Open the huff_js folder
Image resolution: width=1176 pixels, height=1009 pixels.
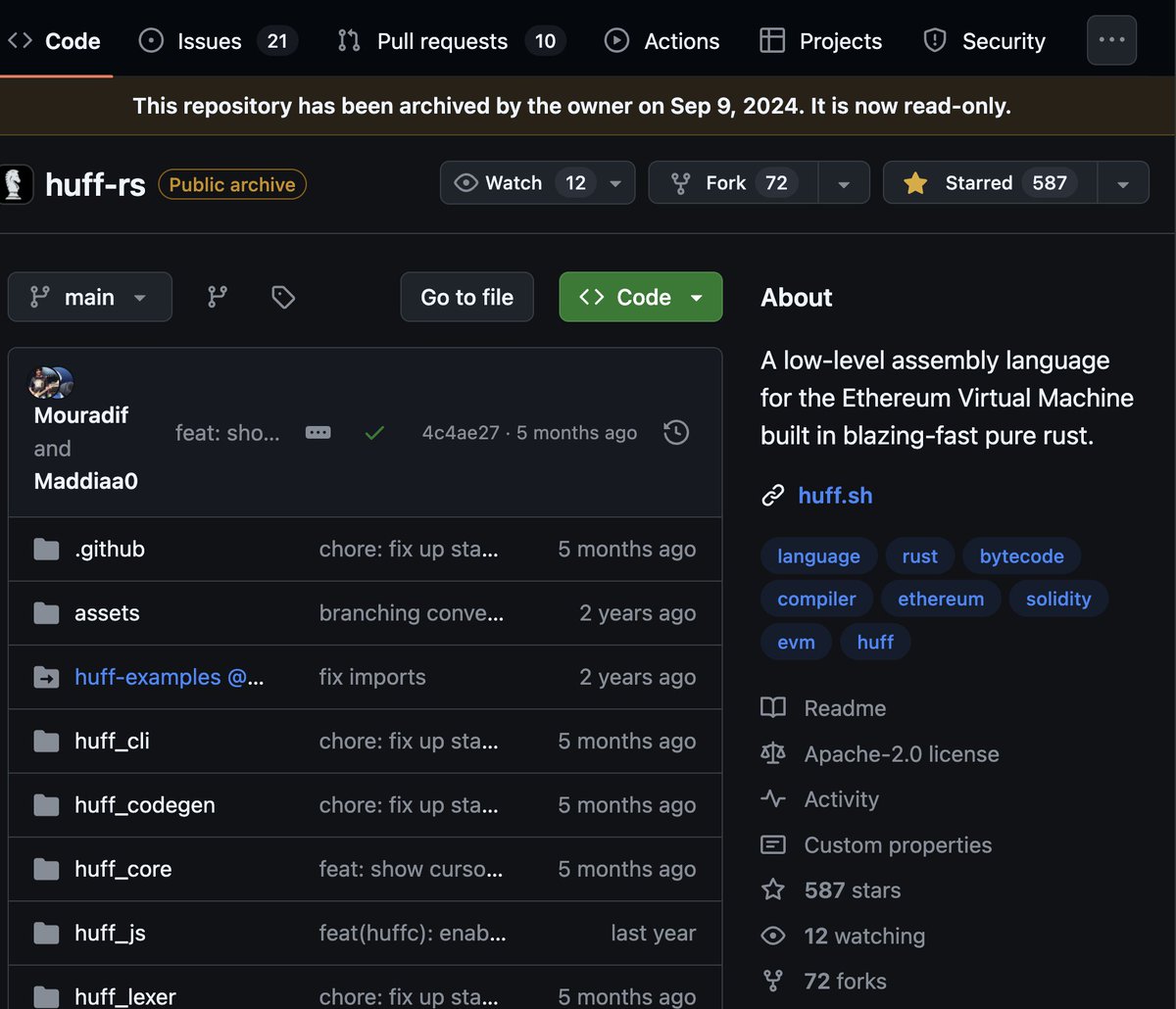click(x=110, y=934)
